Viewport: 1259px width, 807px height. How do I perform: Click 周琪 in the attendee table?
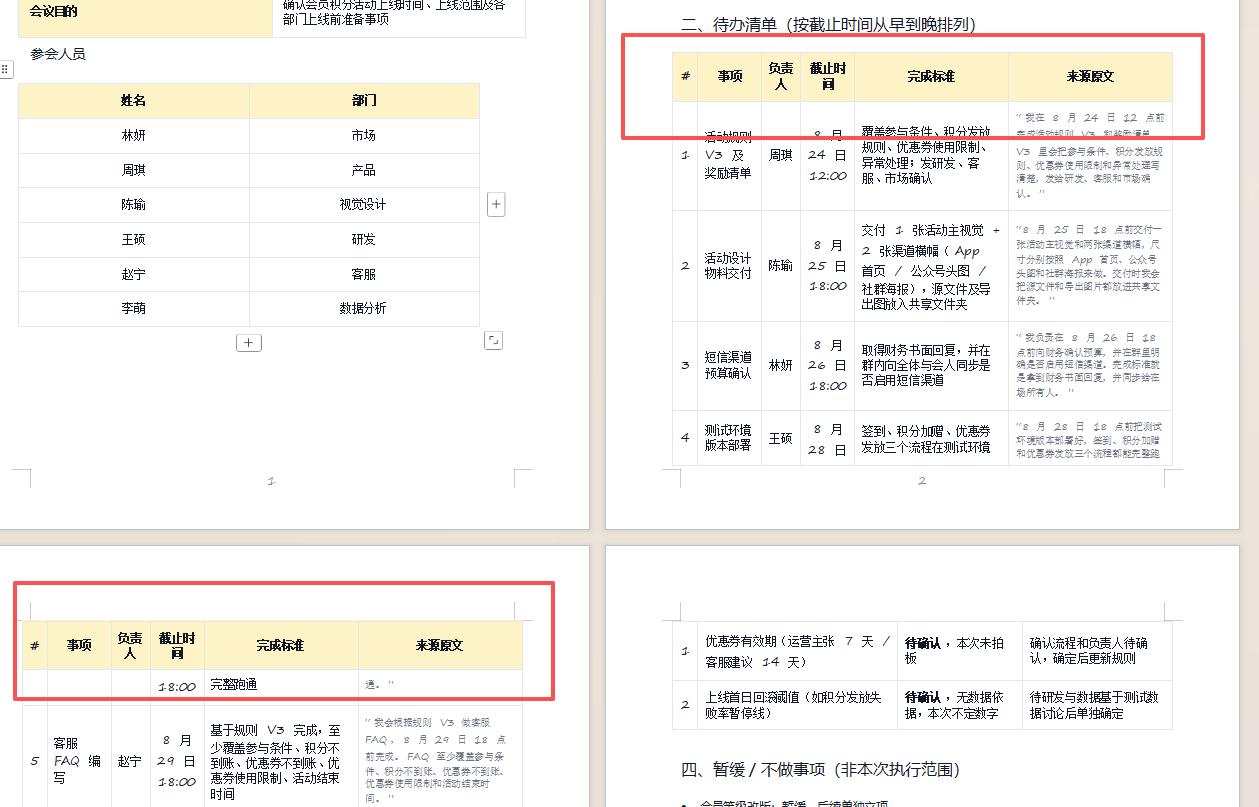click(134, 170)
